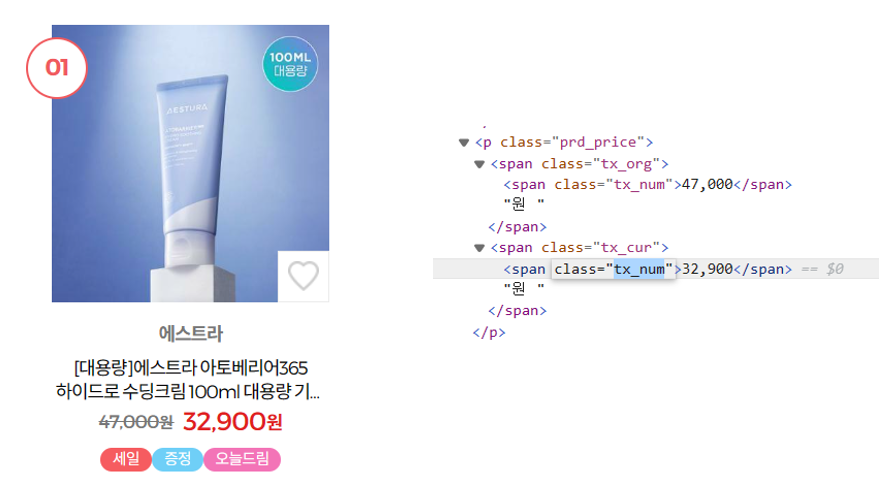The height and width of the screenshot is (485, 892).
Task: Select the tx_num span containing 47,000
Action: click(x=647, y=185)
